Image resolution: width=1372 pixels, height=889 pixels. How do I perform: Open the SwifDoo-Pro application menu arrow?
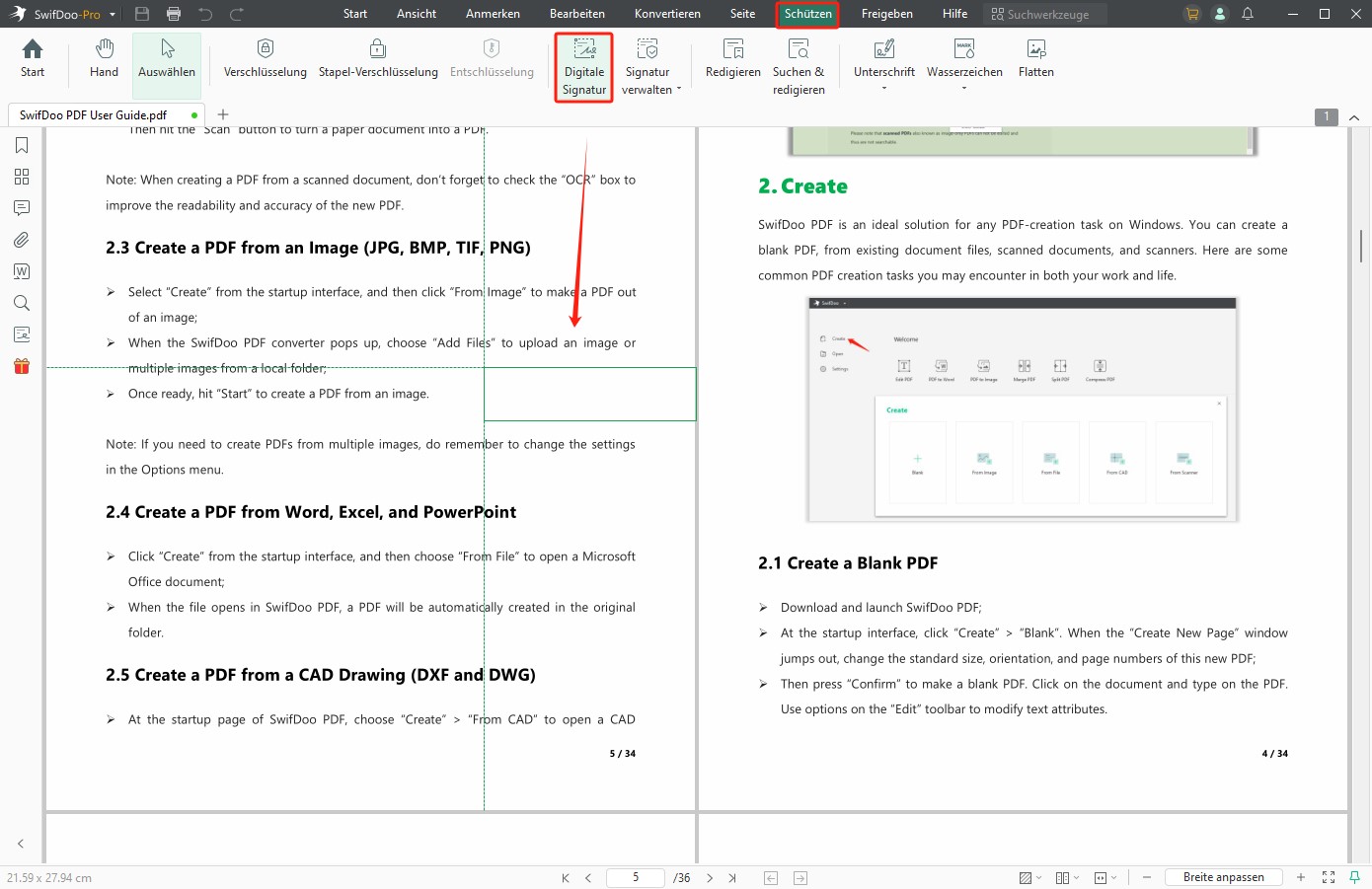[113, 15]
